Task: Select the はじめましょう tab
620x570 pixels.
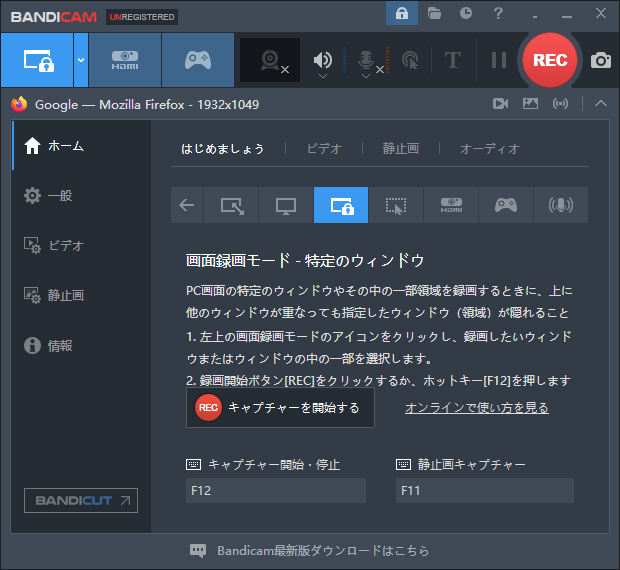Action: tap(223, 149)
